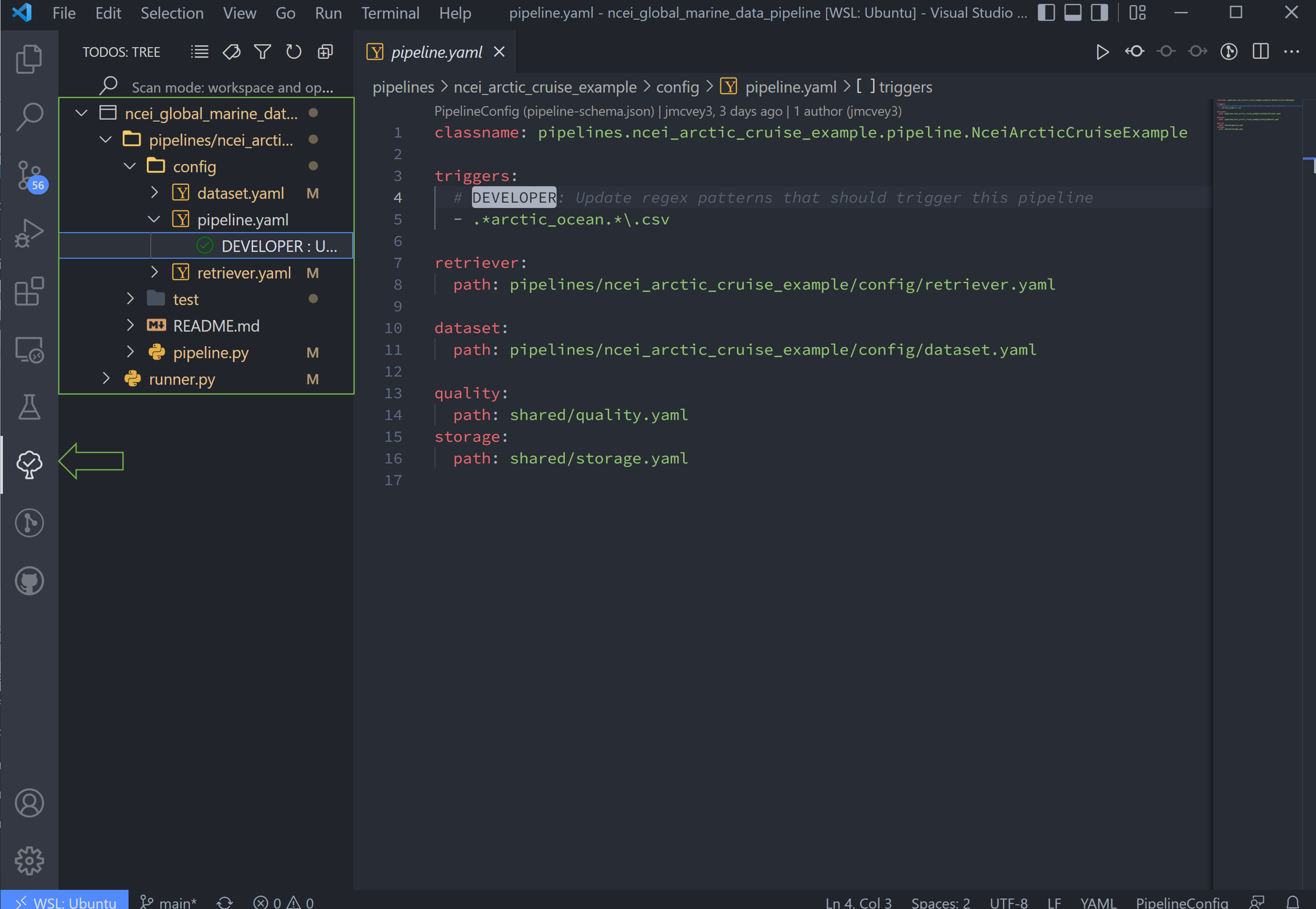Image resolution: width=1316 pixels, height=909 pixels.
Task: Collapse the ncei_global_marine_dat... root node
Action: (81, 113)
